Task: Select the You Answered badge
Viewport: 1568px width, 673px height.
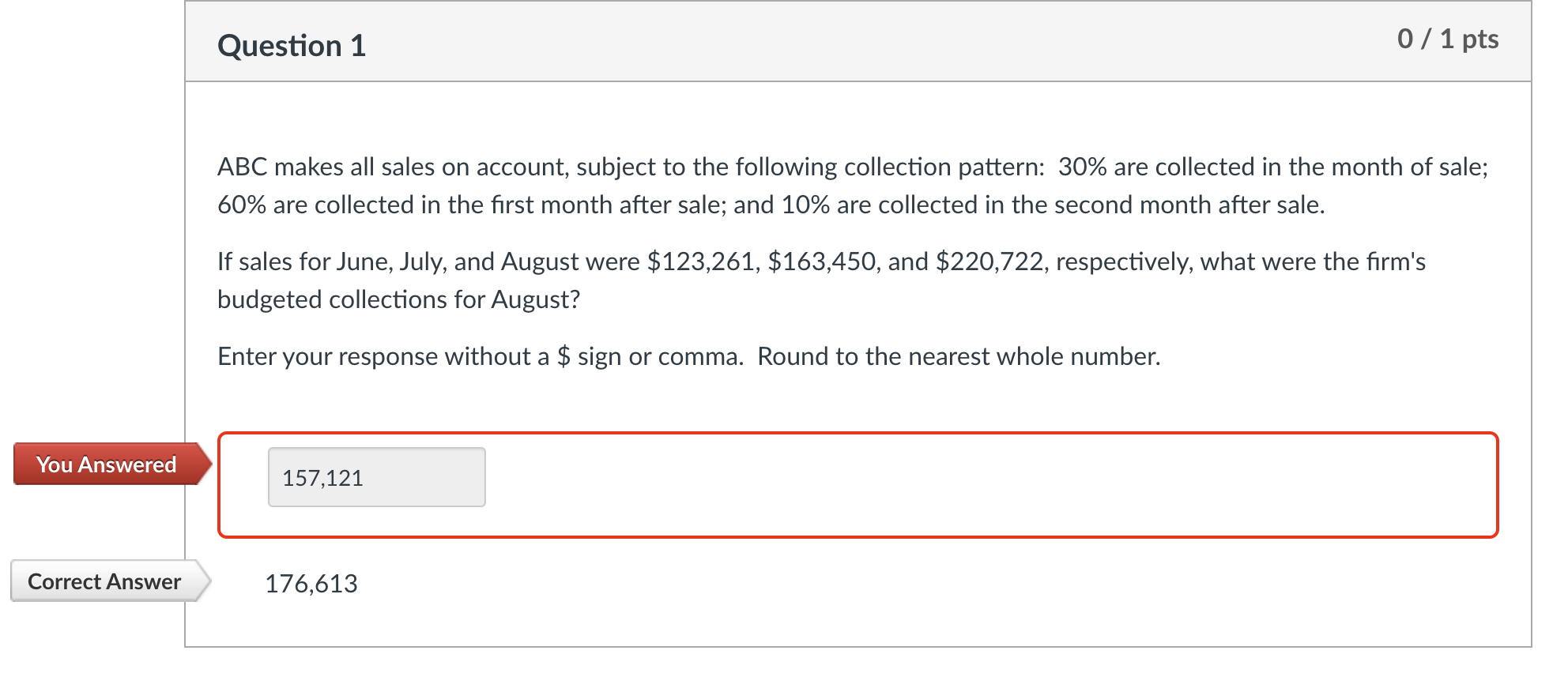Action: 106,464
